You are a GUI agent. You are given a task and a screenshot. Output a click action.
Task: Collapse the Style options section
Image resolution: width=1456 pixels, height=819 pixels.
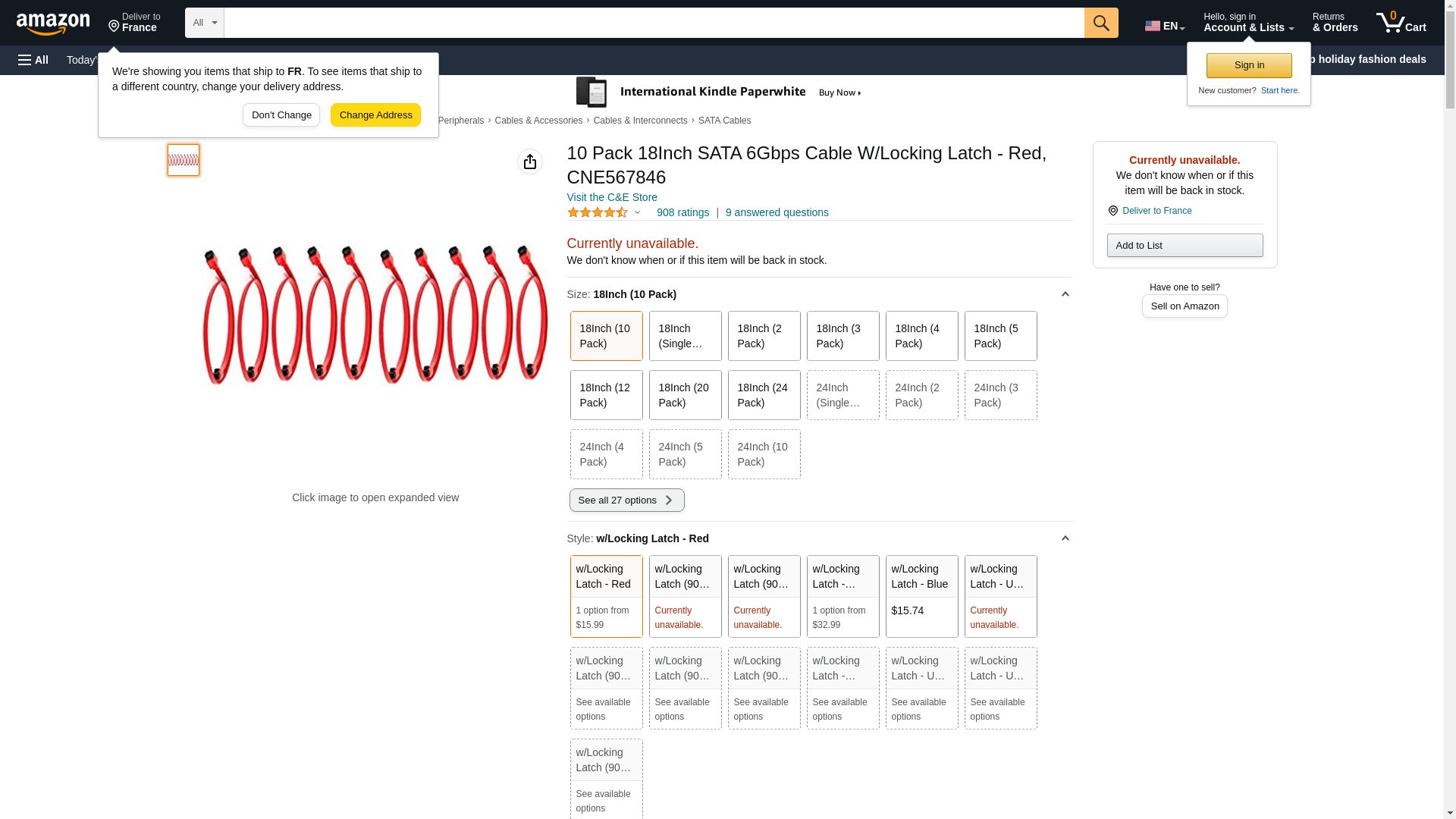tap(1065, 538)
